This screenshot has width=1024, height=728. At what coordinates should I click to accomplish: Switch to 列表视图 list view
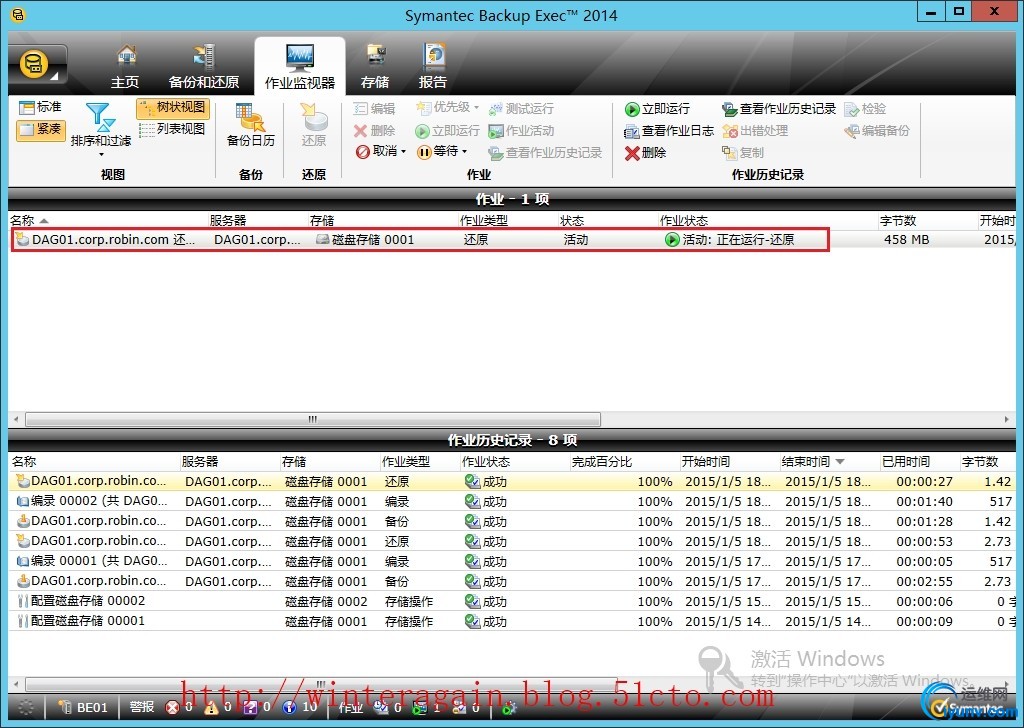click(x=173, y=129)
